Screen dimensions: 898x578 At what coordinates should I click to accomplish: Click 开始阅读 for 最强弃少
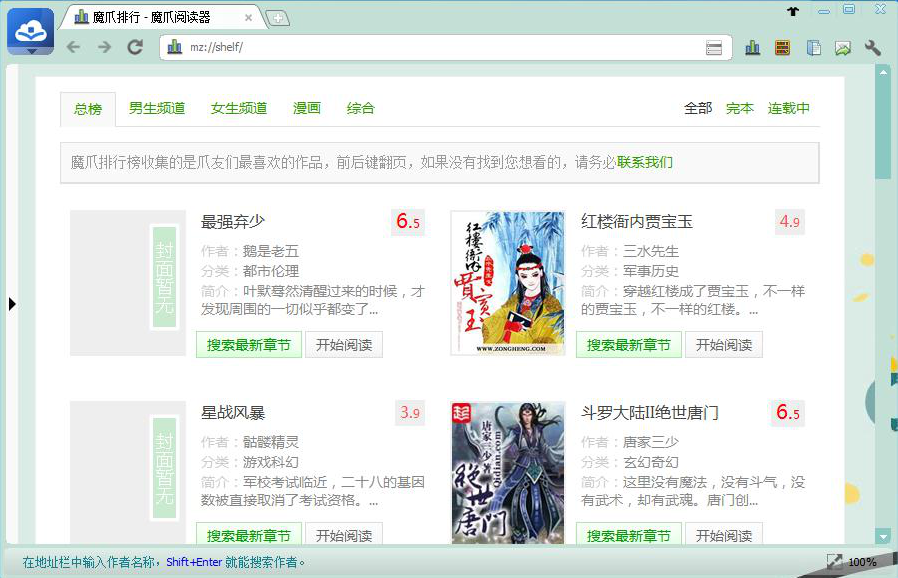pos(344,345)
